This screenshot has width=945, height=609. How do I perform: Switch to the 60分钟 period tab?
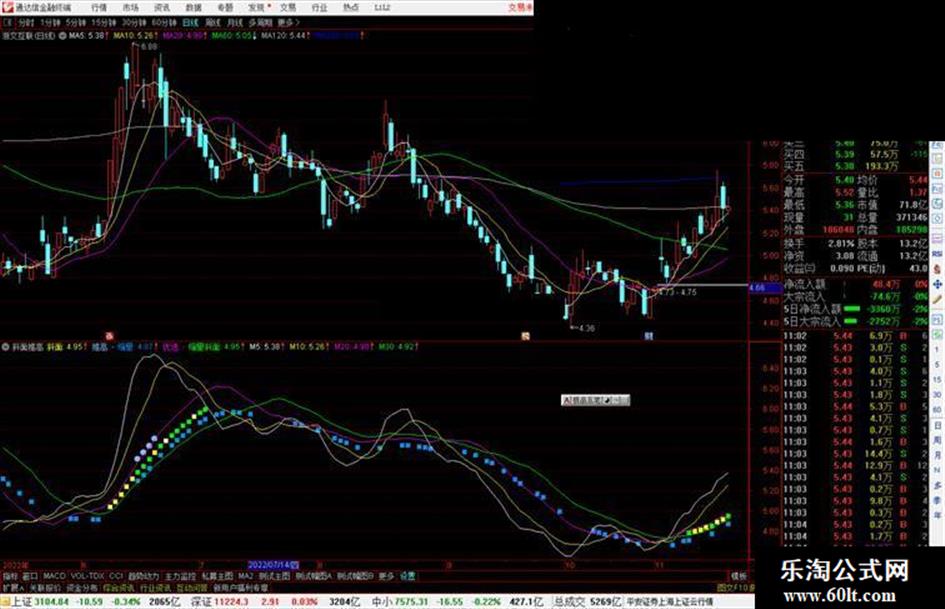pos(164,22)
